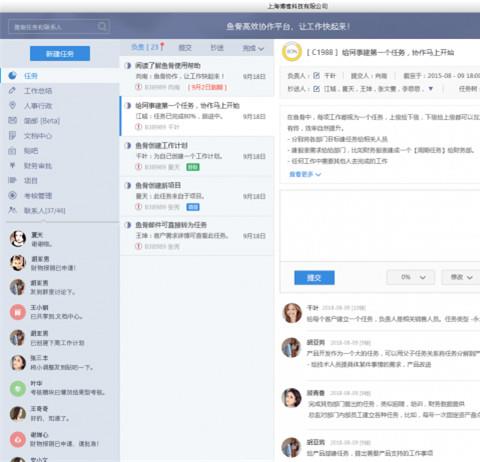Click the red pin icon beside 负责 | 23
Viewport: 480px width, 462px height.
[162, 47]
